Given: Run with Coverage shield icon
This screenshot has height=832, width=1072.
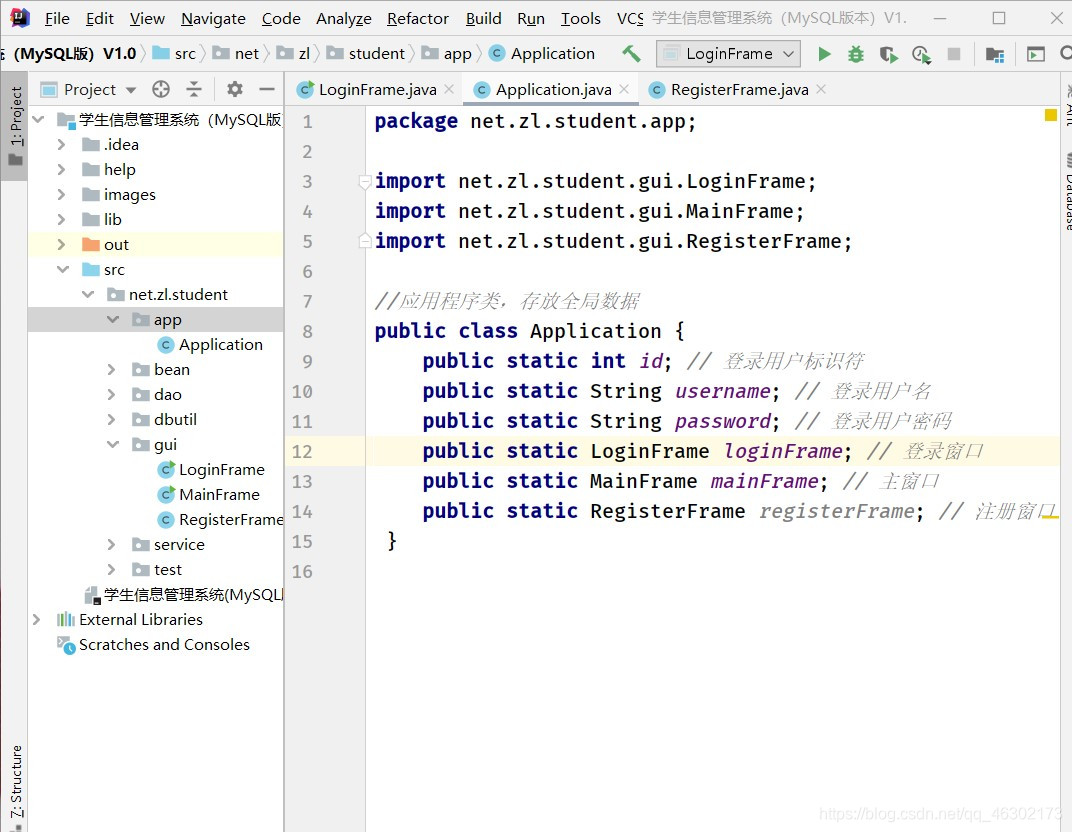Looking at the screenshot, I should click(x=888, y=53).
